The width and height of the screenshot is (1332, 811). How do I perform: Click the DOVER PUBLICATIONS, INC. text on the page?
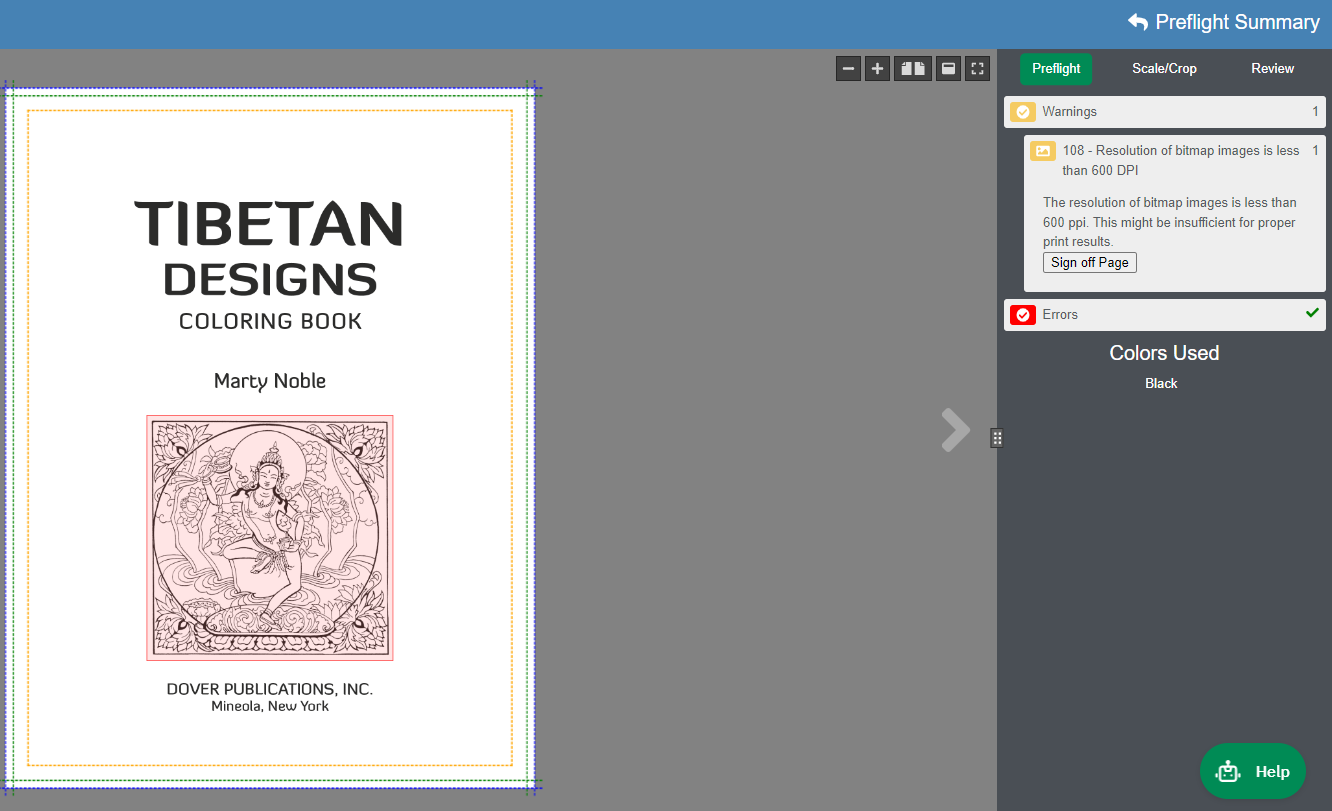click(x=270, y=689)
